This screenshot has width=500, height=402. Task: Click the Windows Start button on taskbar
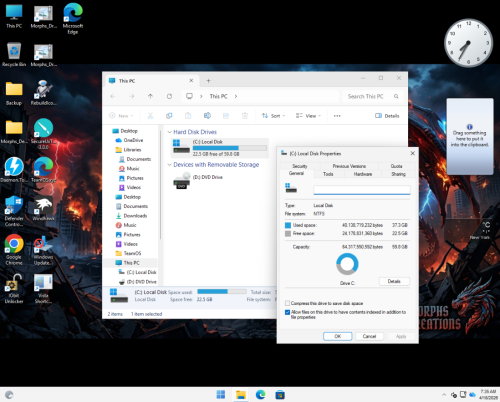[221, 395]
